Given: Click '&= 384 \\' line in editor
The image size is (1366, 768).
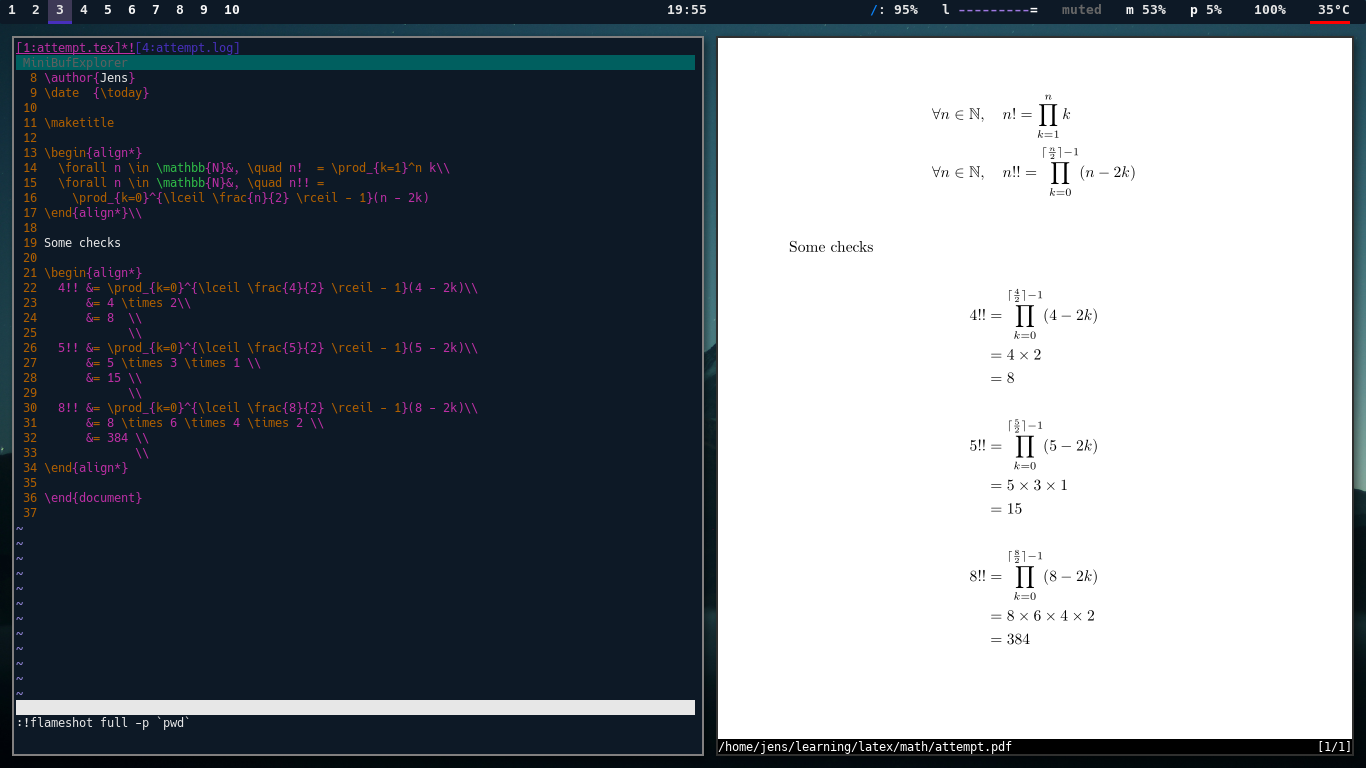Looking at the screenshot, I should pos(117,437).
